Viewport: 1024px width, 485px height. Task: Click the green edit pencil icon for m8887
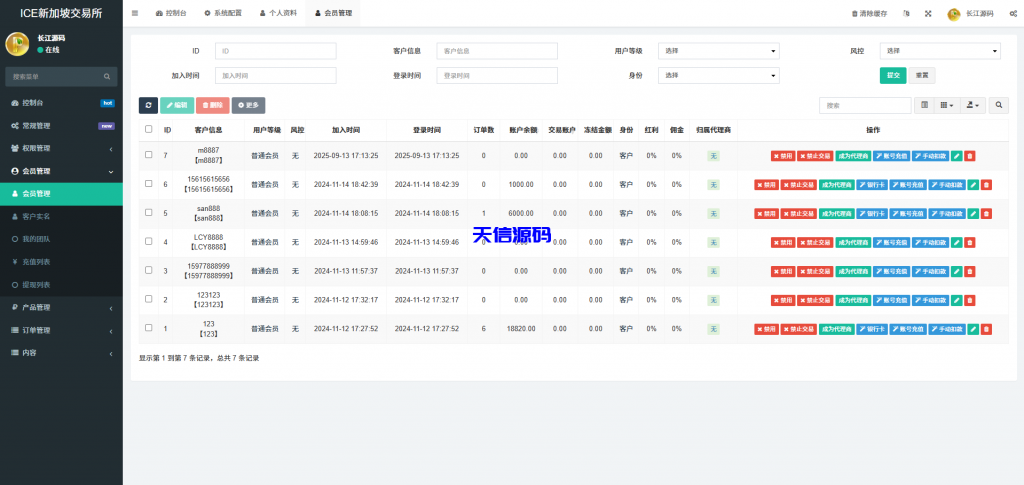tap(957, 156)
